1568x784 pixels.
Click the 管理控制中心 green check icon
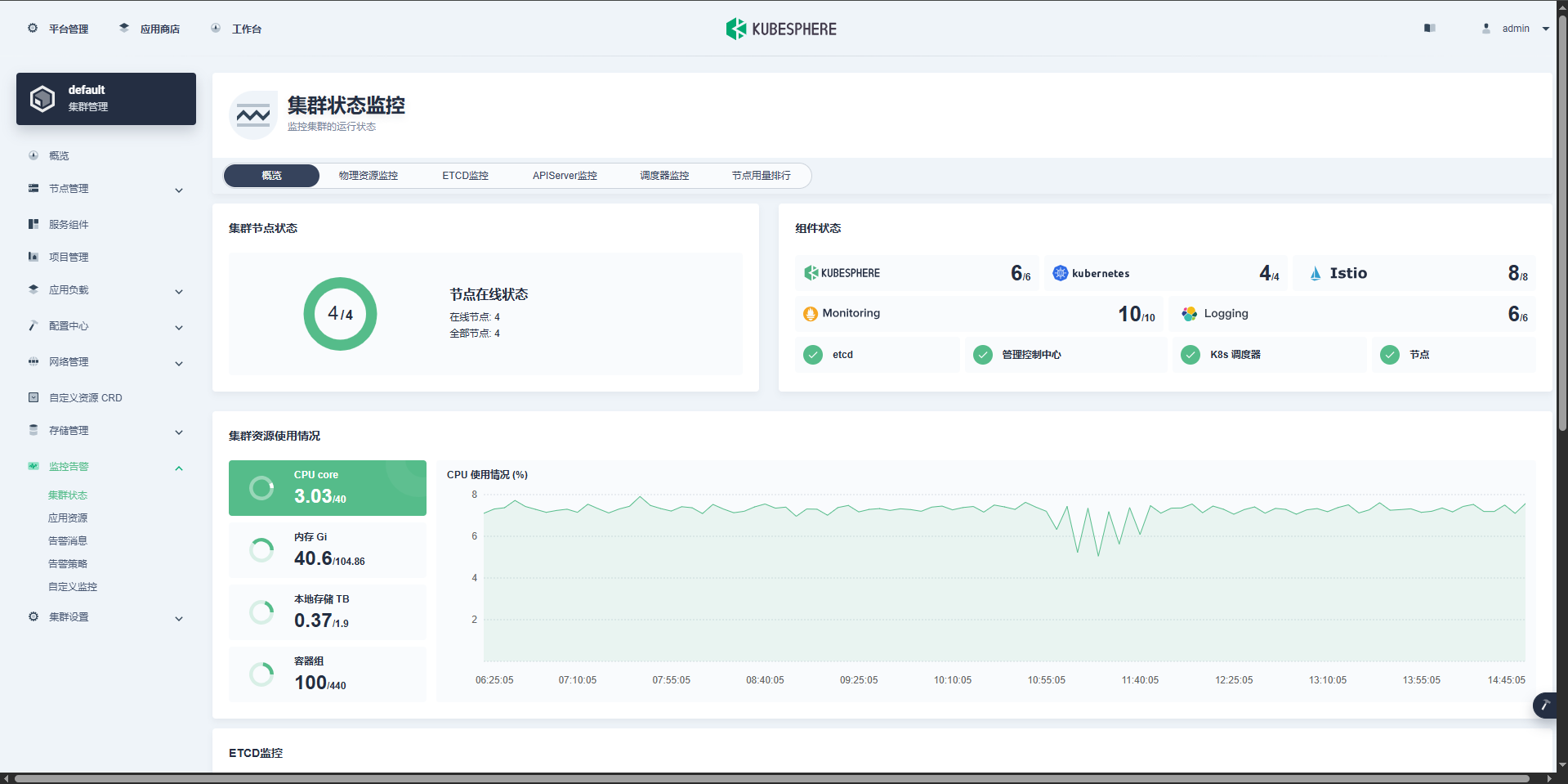coord(983,355)
